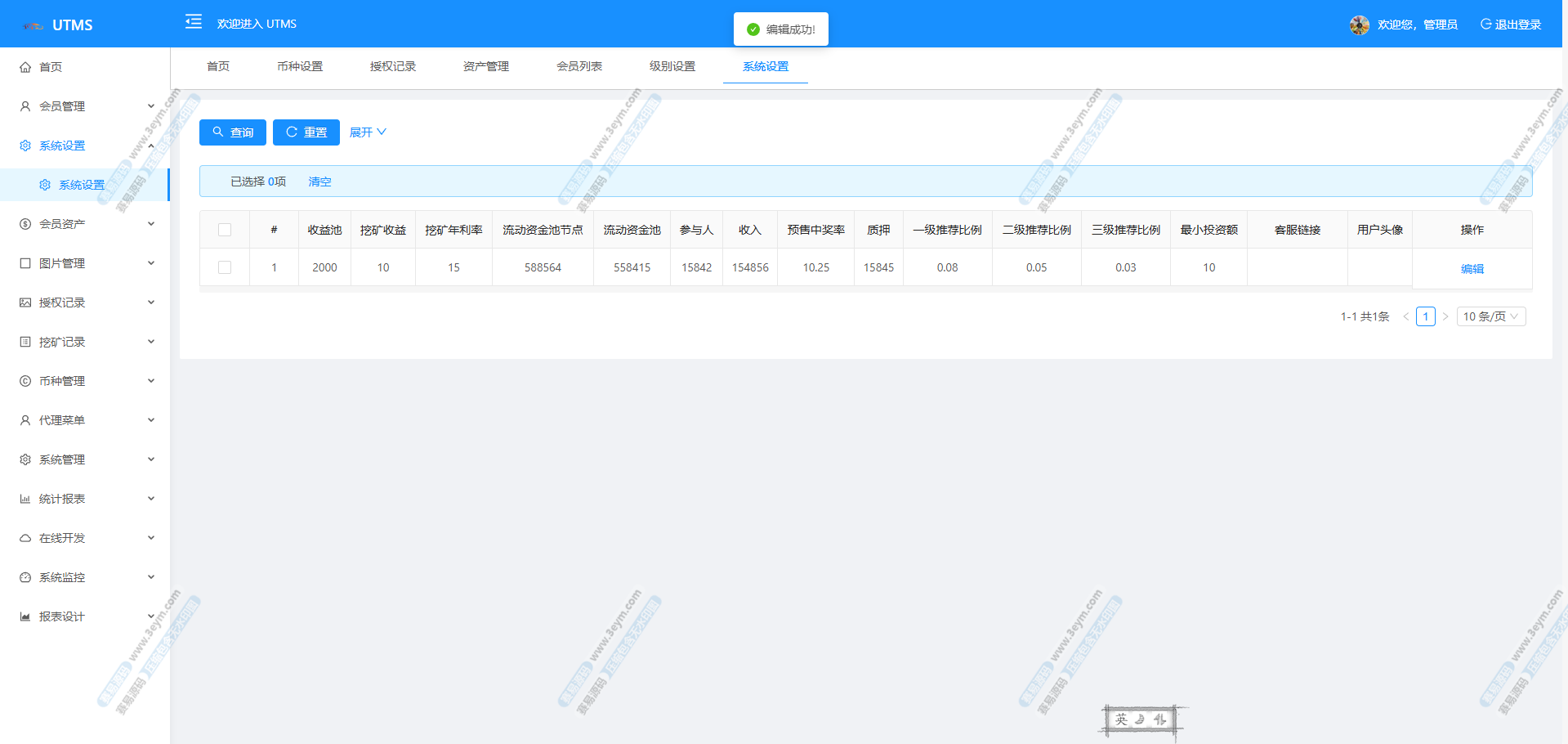Click the admin user avatar
The width and height of the screenshot is (1568, 744).
click(x=1359, y=25)
